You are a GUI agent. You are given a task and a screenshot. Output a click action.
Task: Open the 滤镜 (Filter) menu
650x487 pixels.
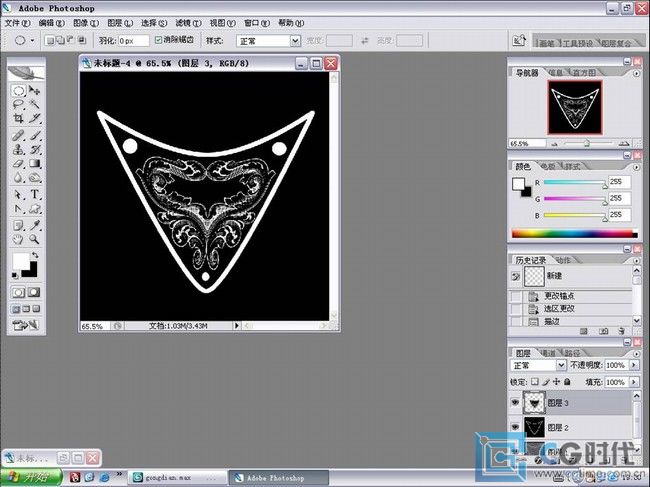(x=188, y=23)
